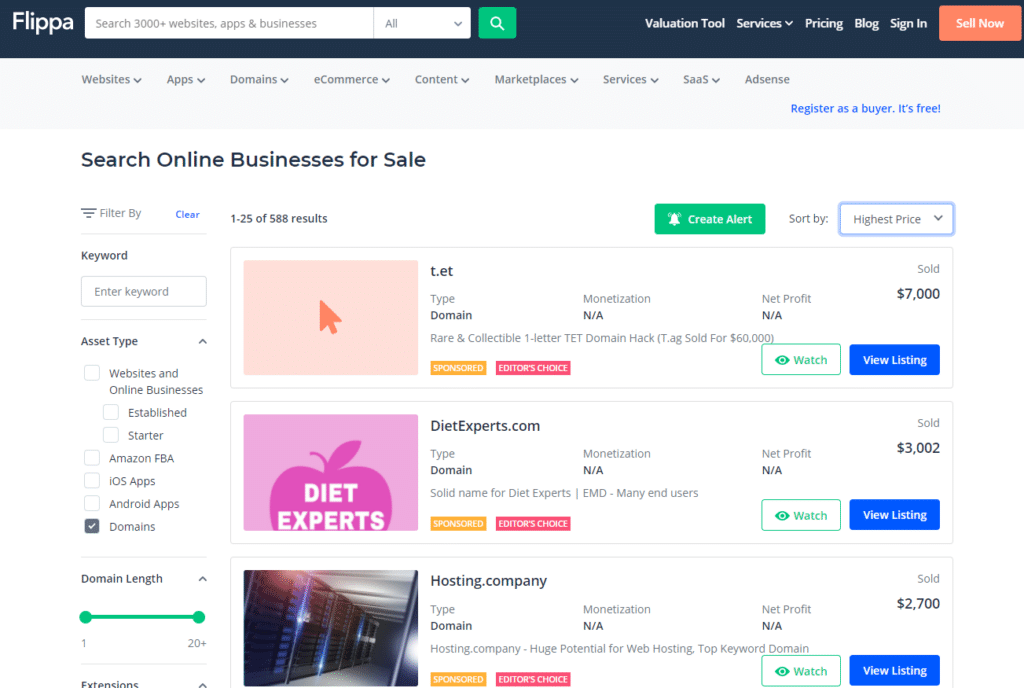
Task: Collapse the Domain Length section
Action: 202,579
